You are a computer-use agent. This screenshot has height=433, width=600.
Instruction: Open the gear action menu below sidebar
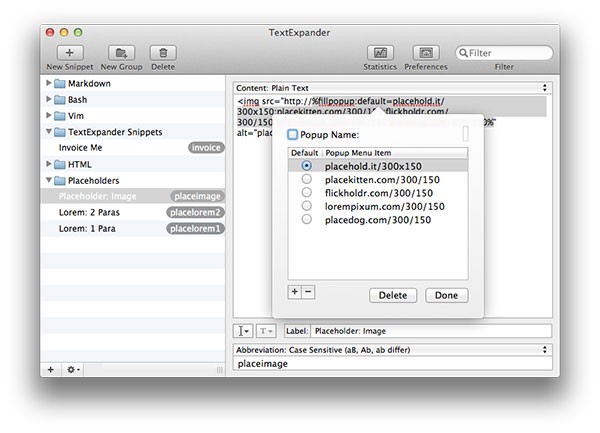[73, 370]
